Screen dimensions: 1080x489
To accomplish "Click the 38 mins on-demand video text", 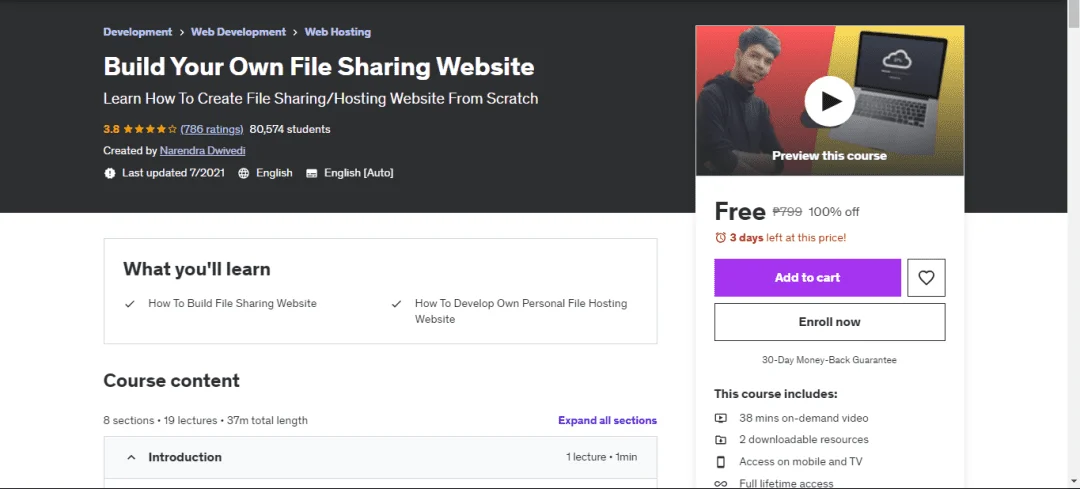I will (x=804, y=418).
